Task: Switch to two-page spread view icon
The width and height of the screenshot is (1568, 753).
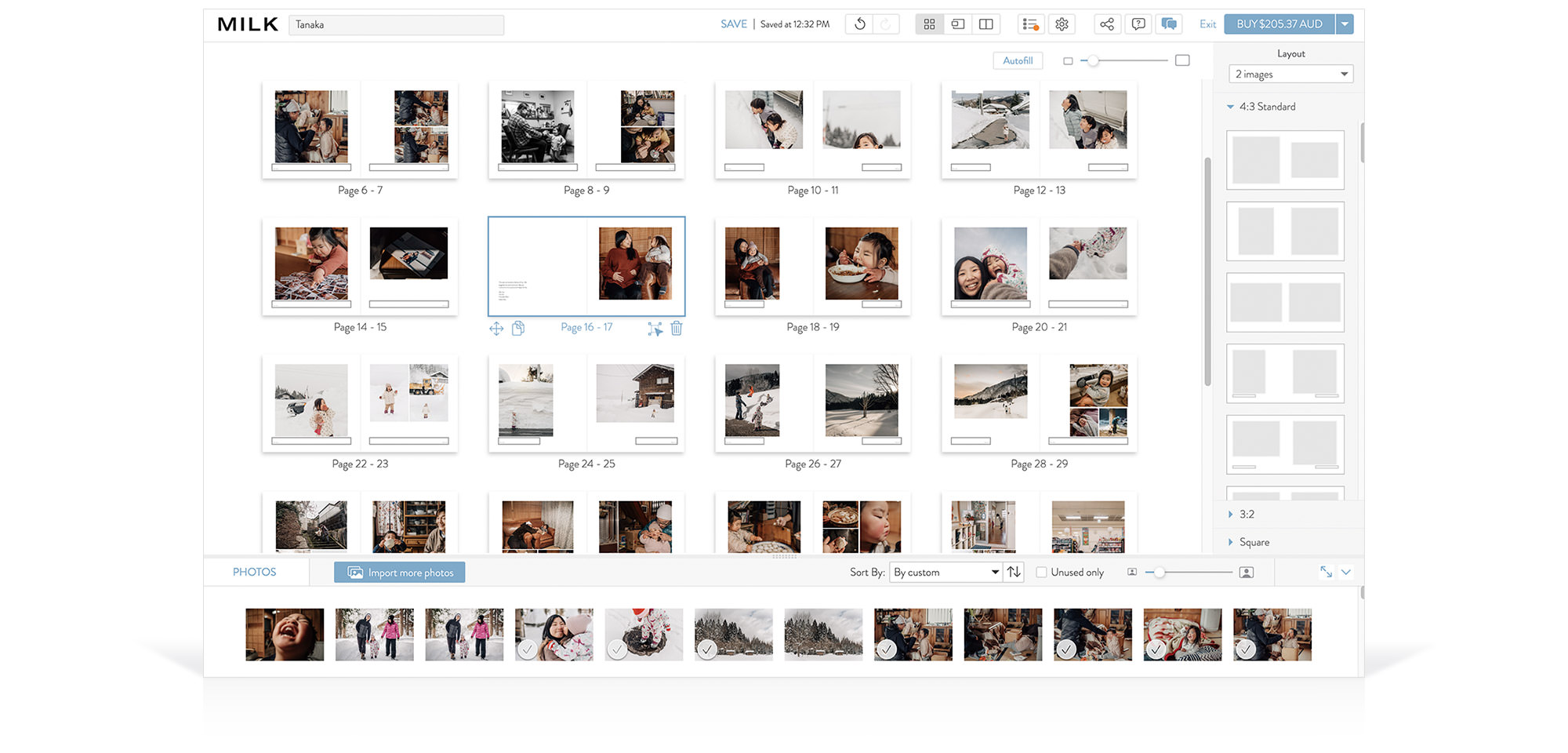Action: 986,24
